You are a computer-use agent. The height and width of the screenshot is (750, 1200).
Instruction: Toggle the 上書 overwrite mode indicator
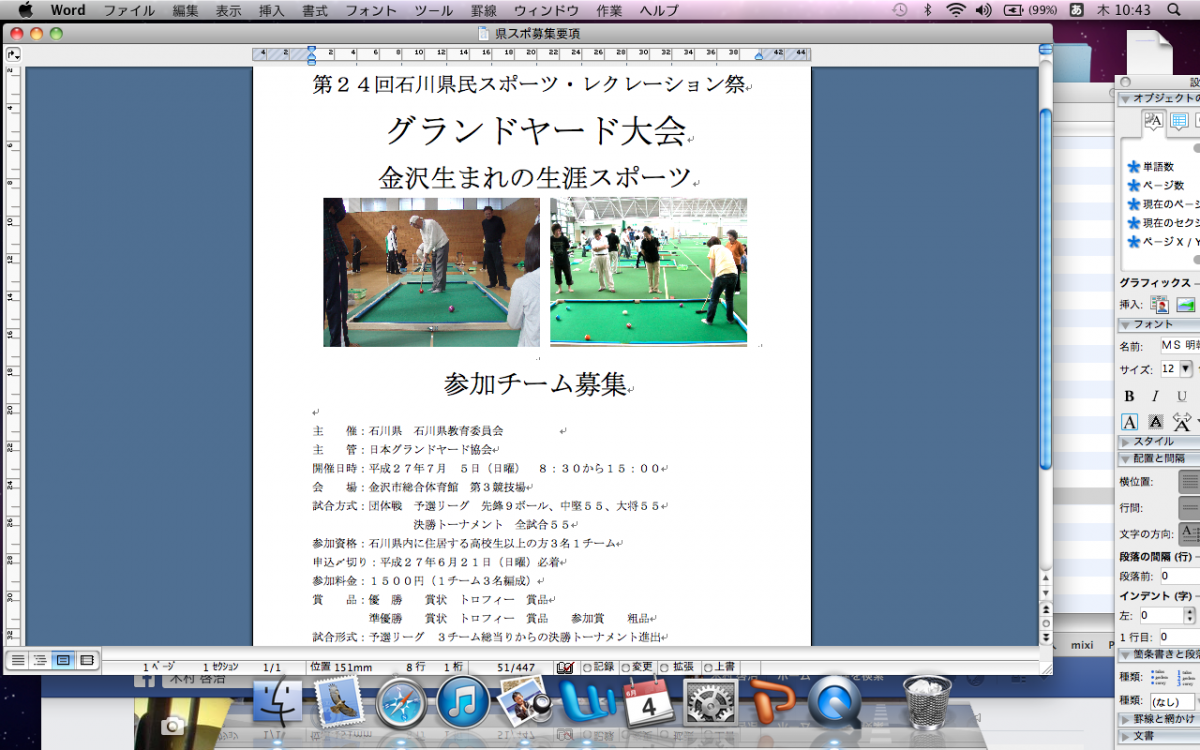coord(720,667)
